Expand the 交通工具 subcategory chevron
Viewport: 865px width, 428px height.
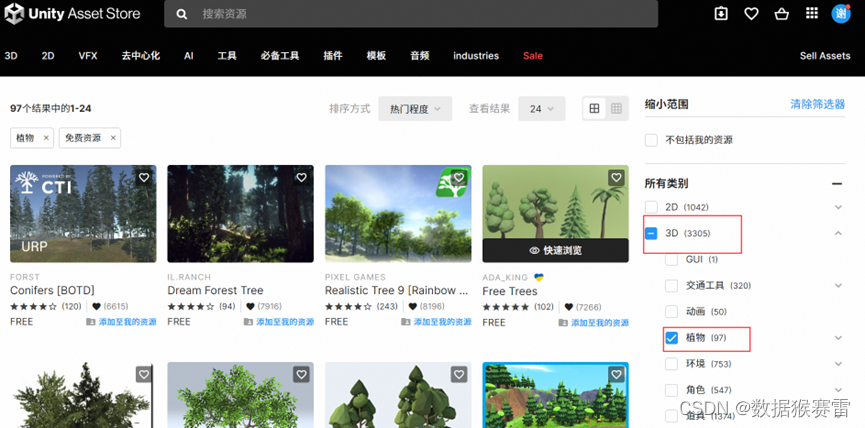coord(839,286)
